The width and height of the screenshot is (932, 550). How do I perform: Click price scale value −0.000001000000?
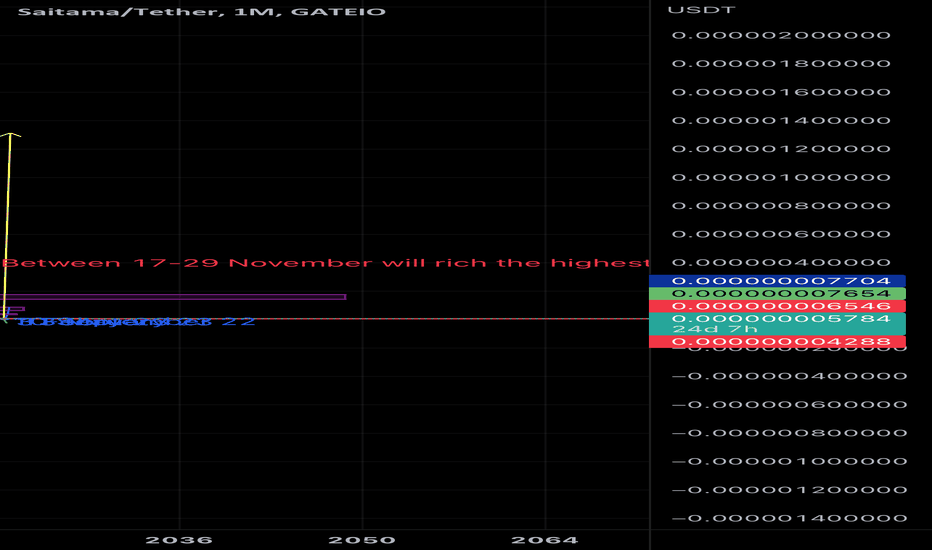click(x=789, y=461)
